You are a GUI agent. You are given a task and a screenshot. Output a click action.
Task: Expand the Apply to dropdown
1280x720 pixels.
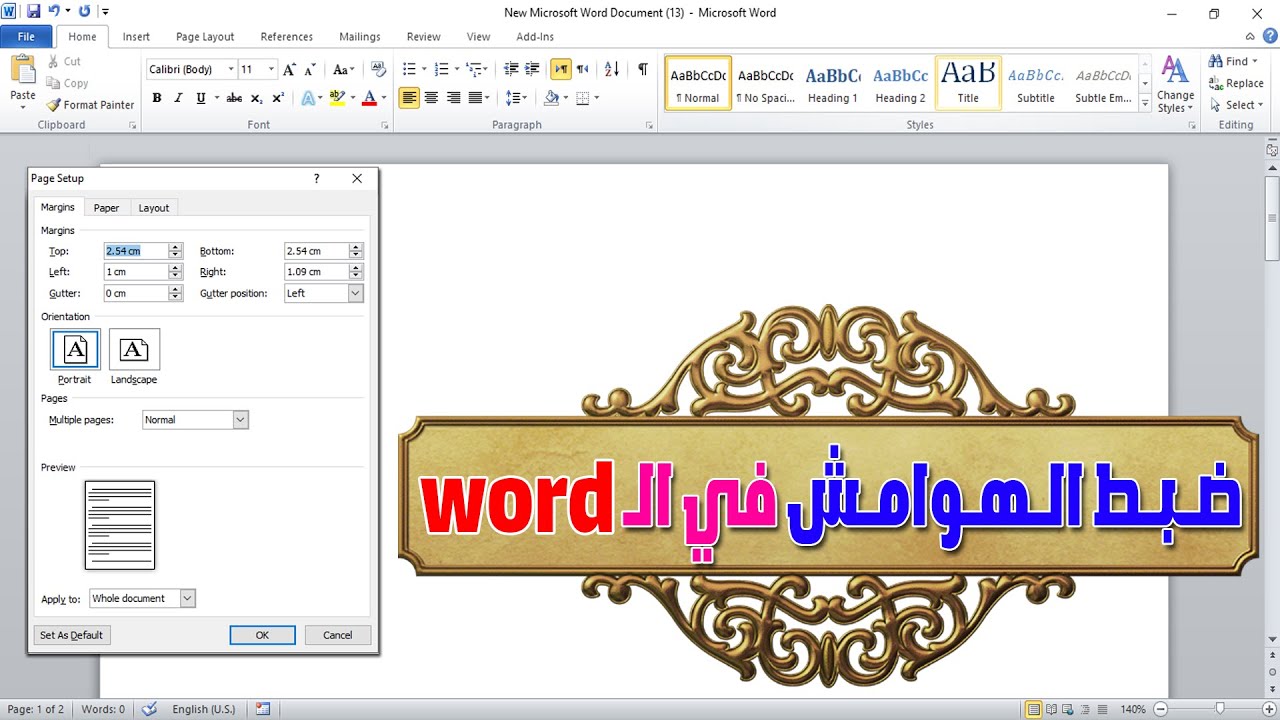[x=187, y=598]
